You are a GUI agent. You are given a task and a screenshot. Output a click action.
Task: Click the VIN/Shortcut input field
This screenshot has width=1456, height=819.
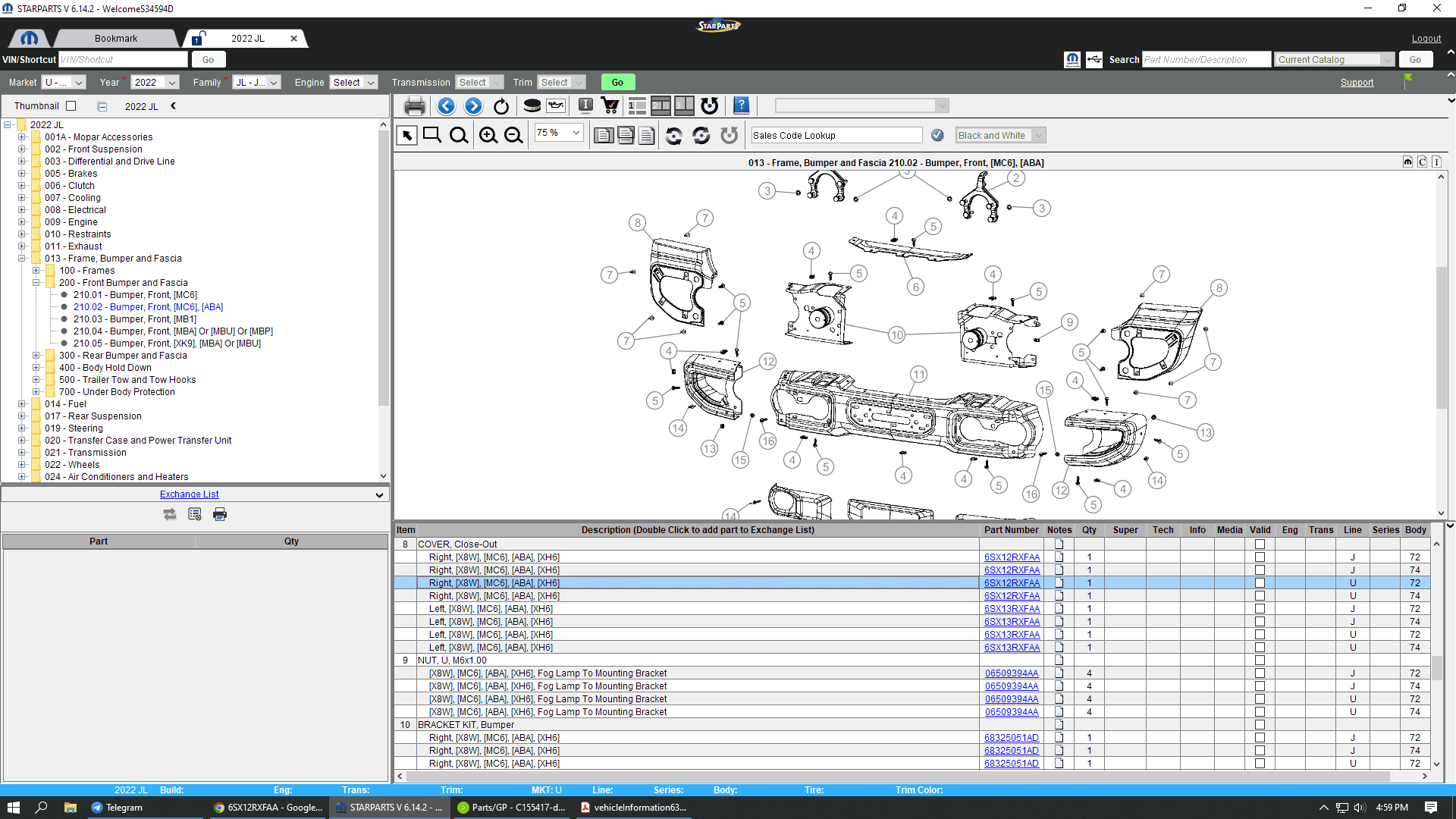(123, 59)
